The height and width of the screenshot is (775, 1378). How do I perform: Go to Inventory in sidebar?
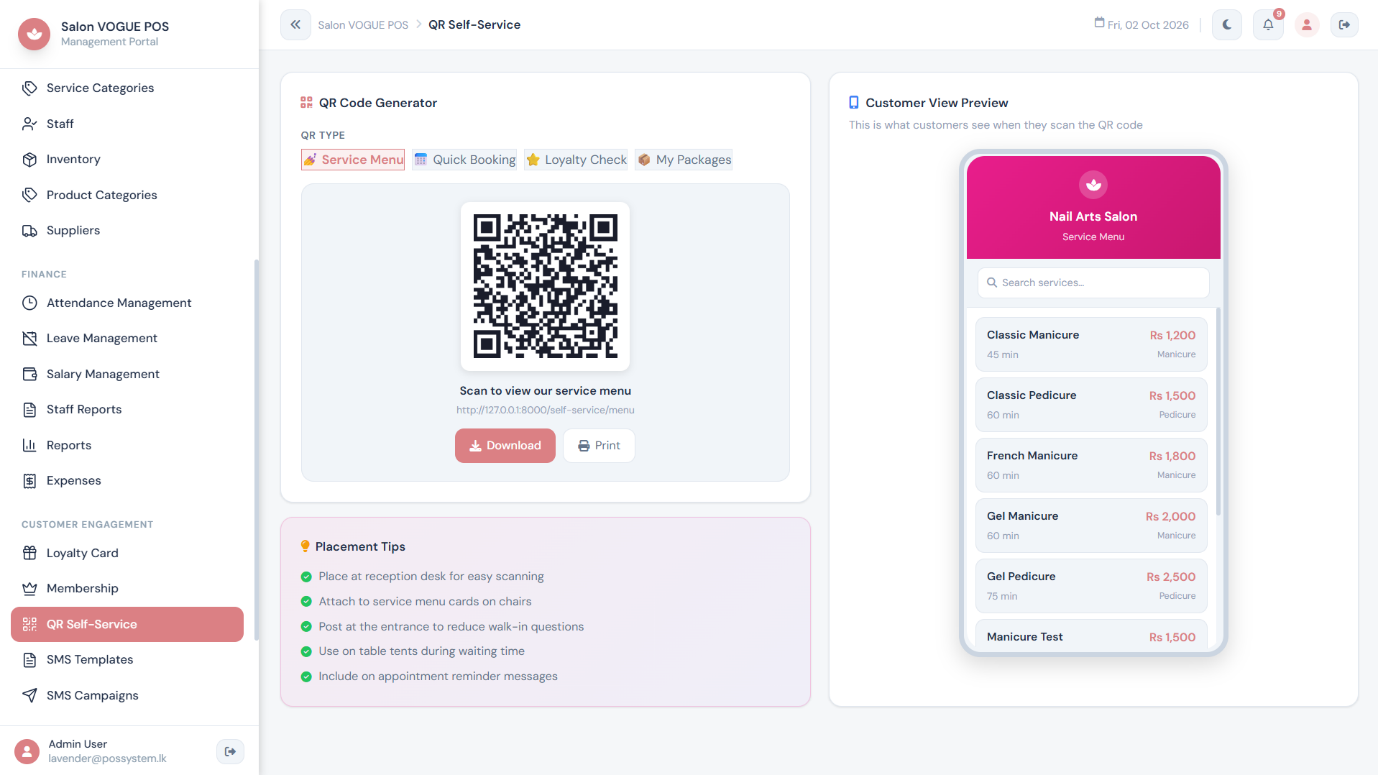click(x=127, y=159)
